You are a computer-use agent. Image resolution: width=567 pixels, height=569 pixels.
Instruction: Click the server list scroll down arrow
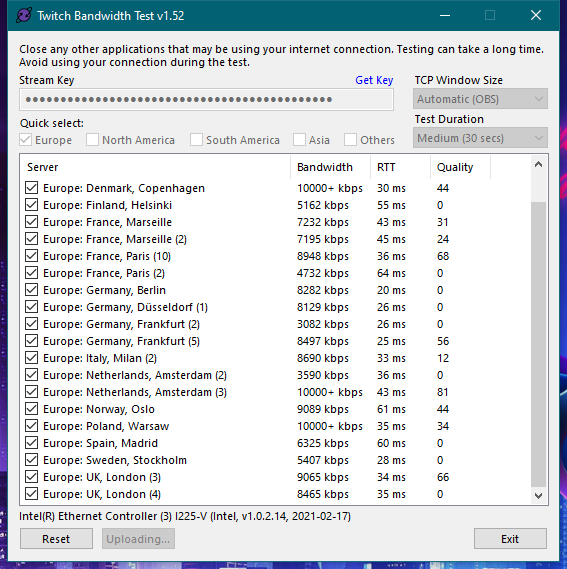pyautogui.click(x=539, y=495)
